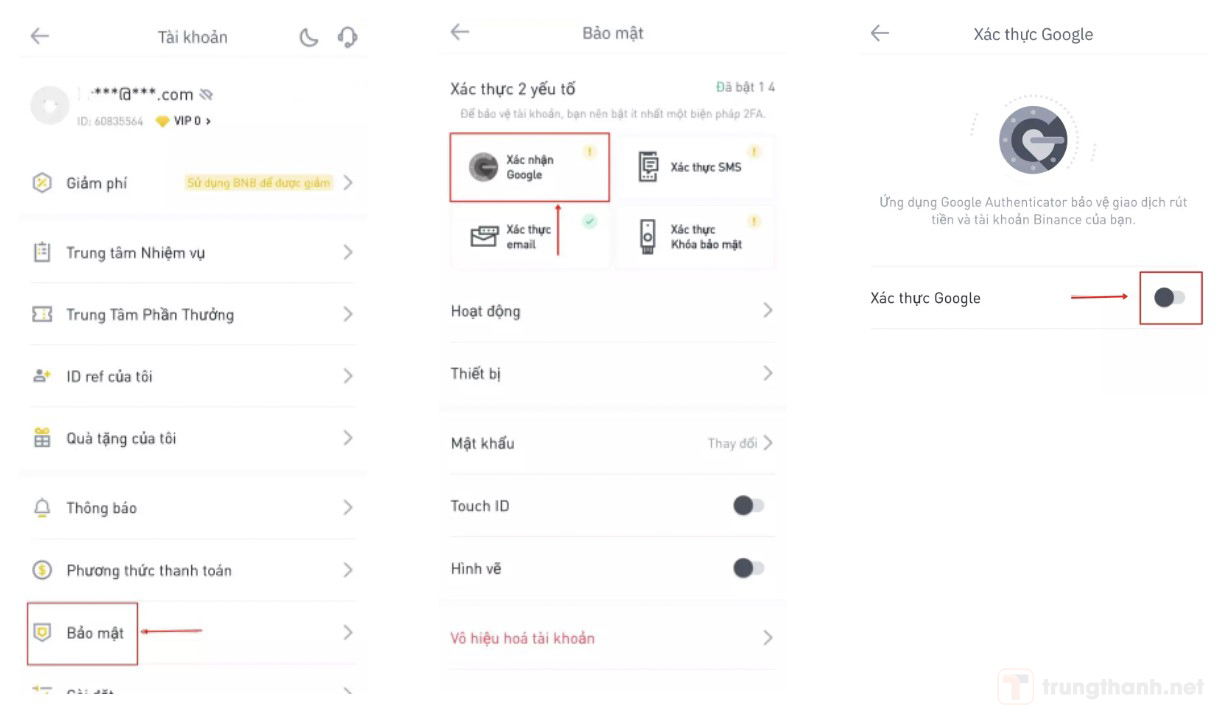Toggle dark mode moon icon
Screen dimensions: 1221x718
coord(309,37)
